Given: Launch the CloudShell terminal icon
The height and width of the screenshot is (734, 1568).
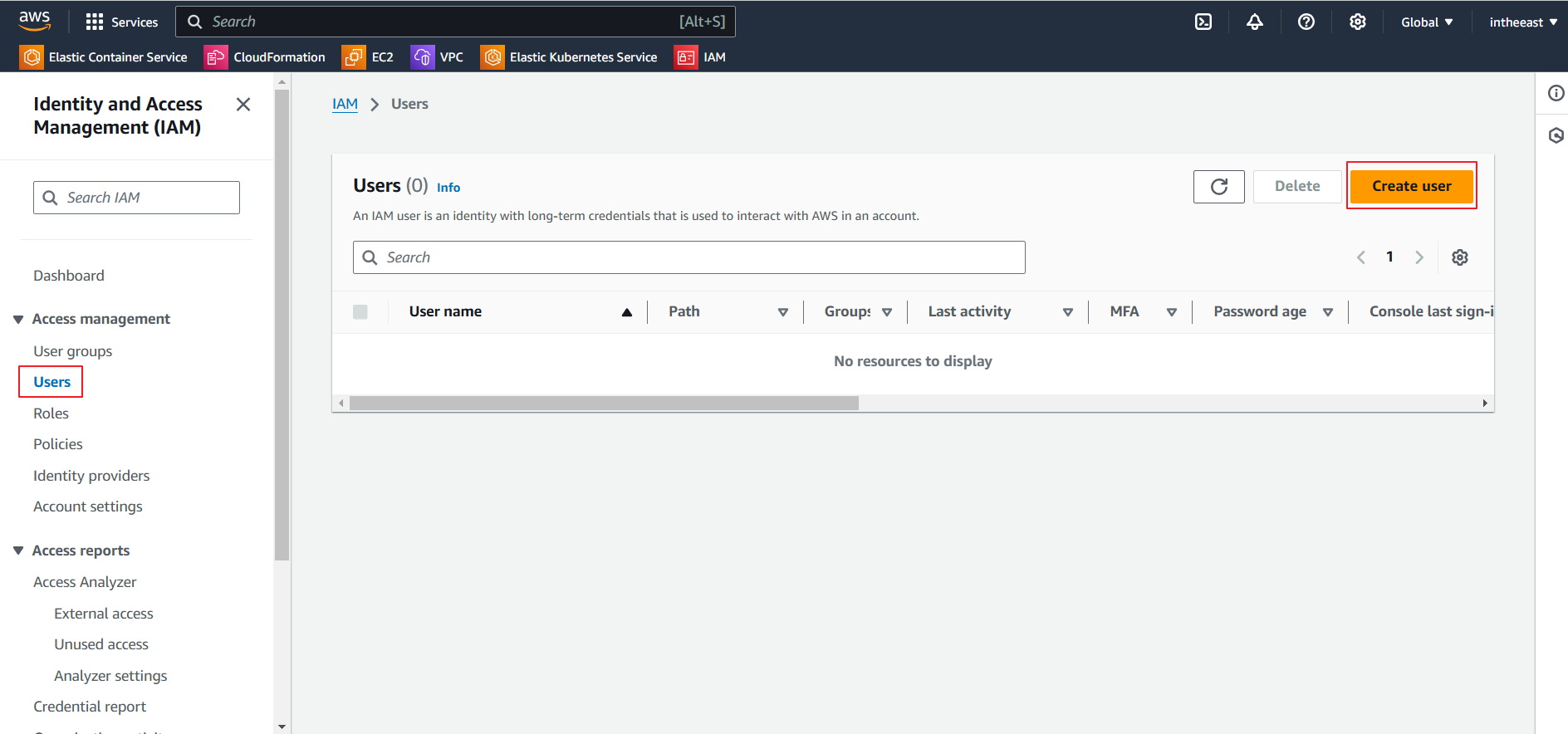Looking at the screenshot, I should [x=1203, y=22].
